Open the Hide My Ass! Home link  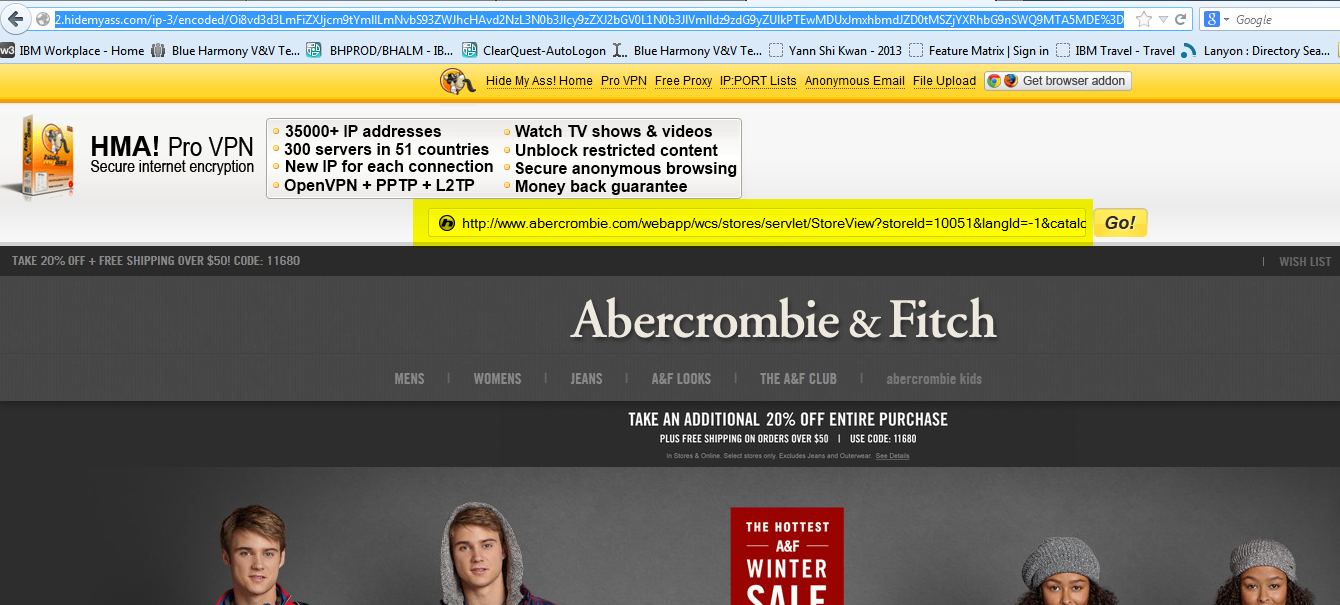click(x=539, y=81)
